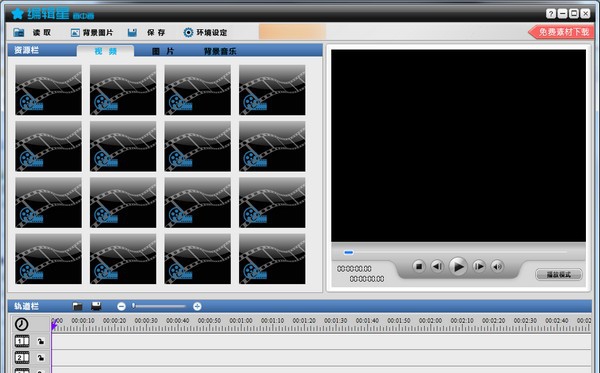Select first video thumbnail in the top row

click(x=49, y=90)
